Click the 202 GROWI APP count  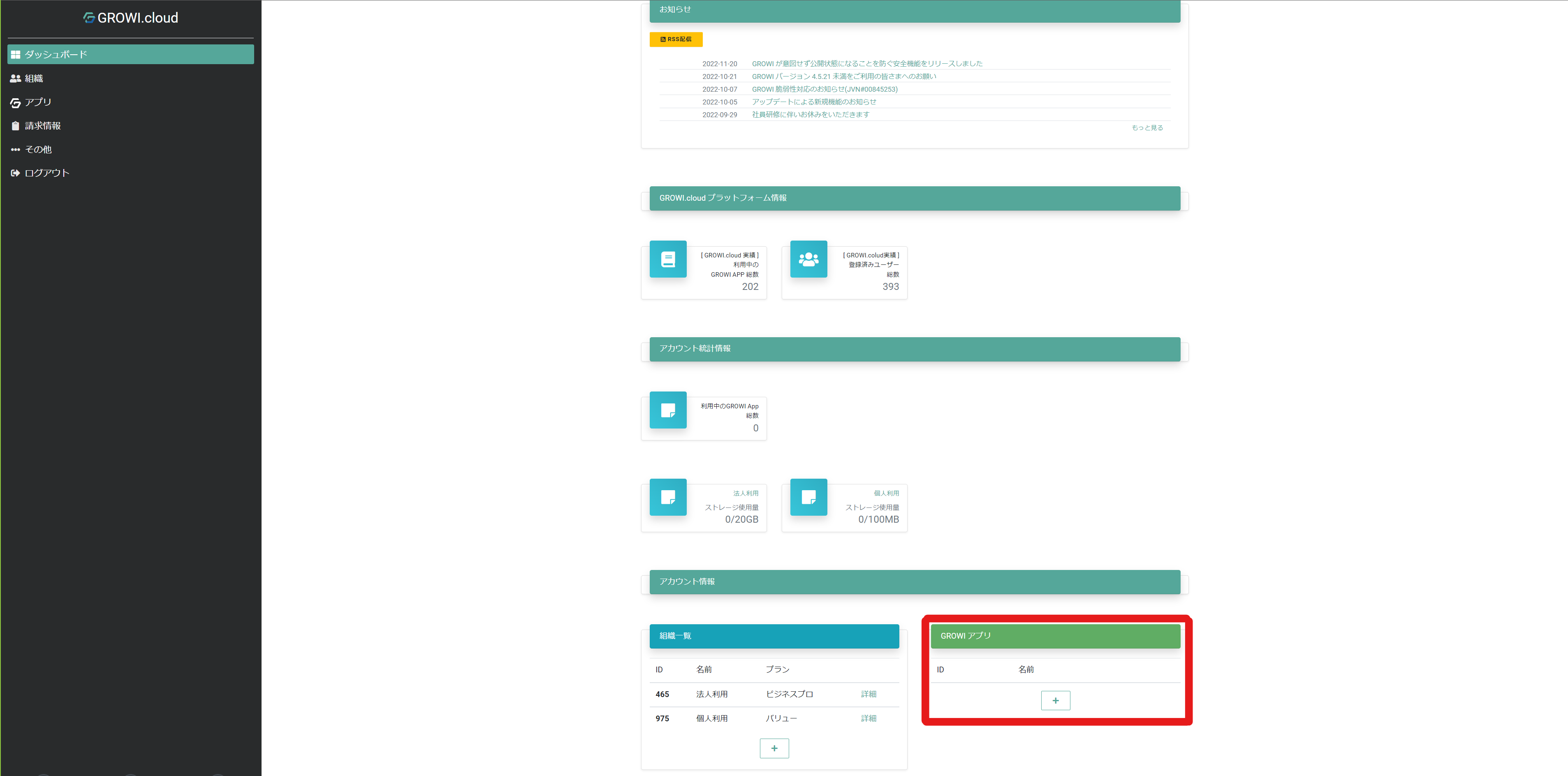click(x=750, y=287)
